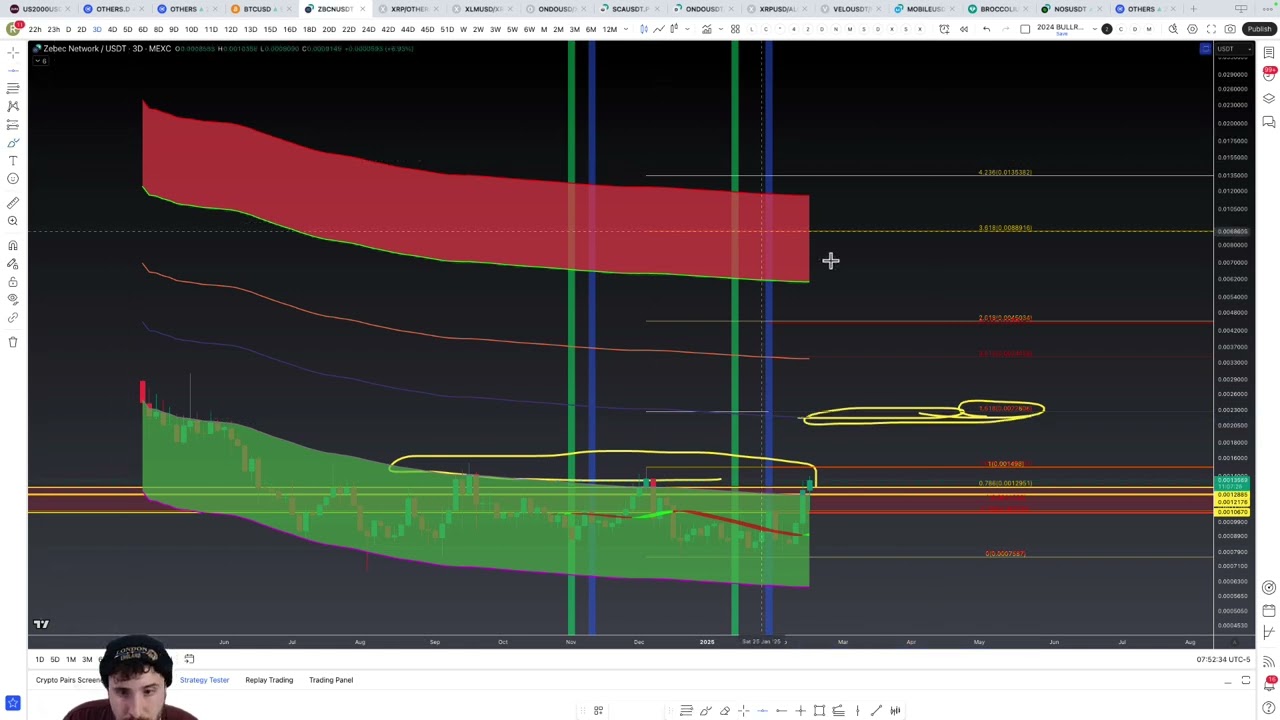Click the zoom in magnifier tool
Image resolution: width=1280 pixels, height=720 pixels.
13,221
